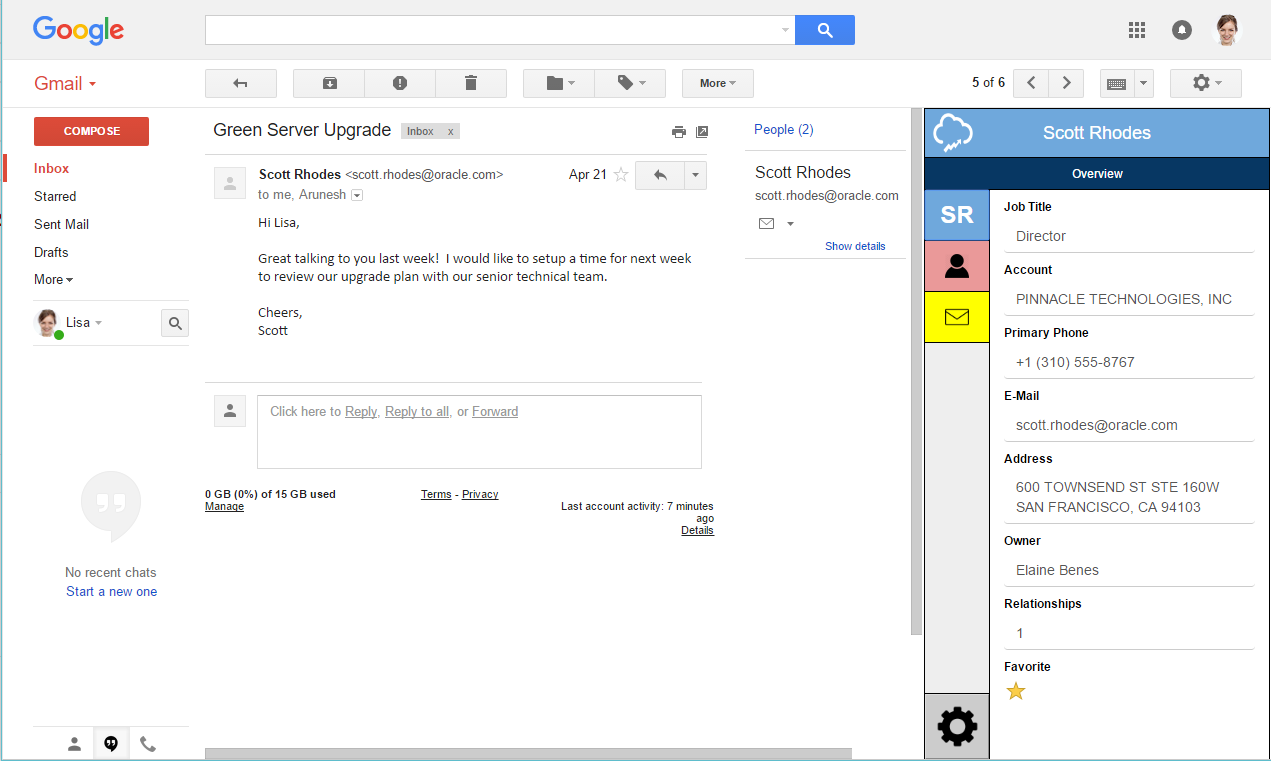The width and height of the screenshot is (1271, 761).
Task: Start a new one chat link
Action: tap(111, 591)
